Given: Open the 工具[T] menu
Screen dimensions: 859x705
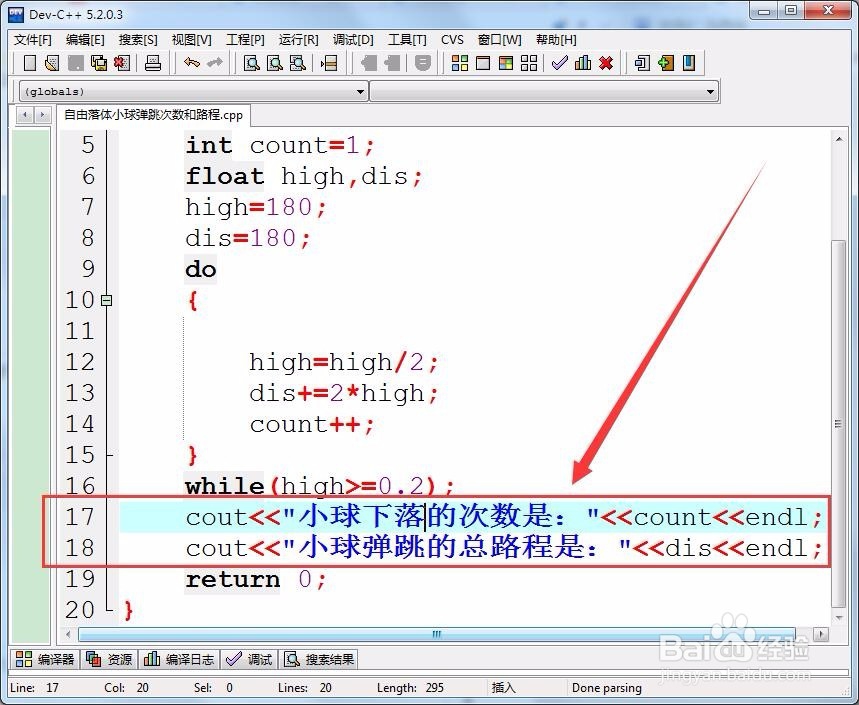Looking at the screenshot, I should click(406, 39).
